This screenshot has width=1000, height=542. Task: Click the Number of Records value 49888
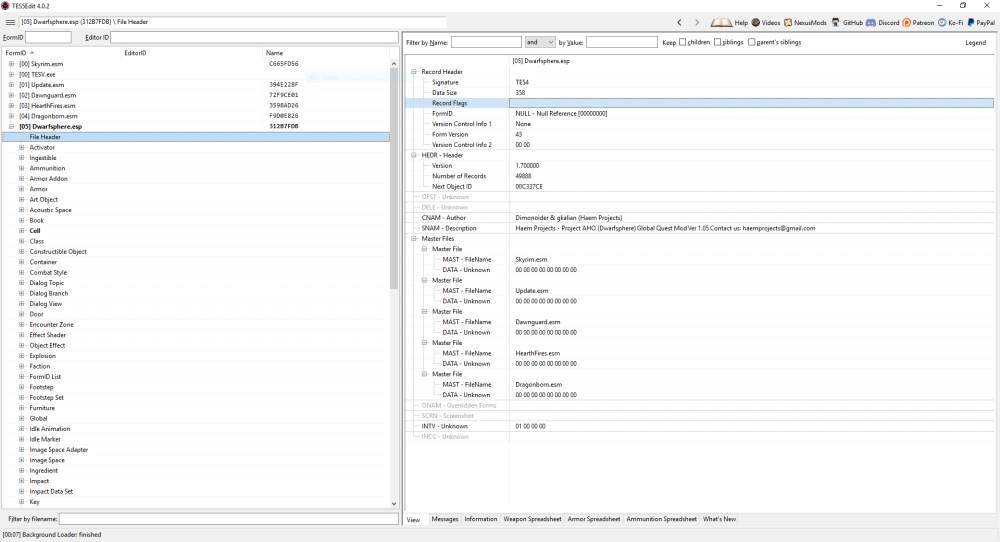pos(524,176)
